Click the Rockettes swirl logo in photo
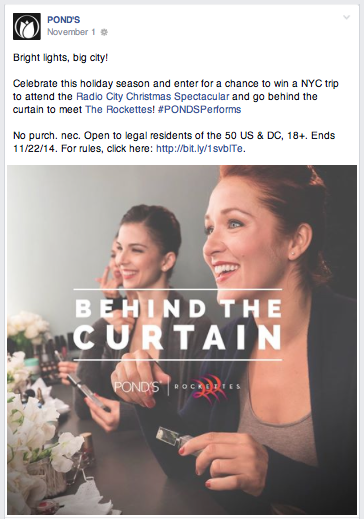 pos(207,387)
